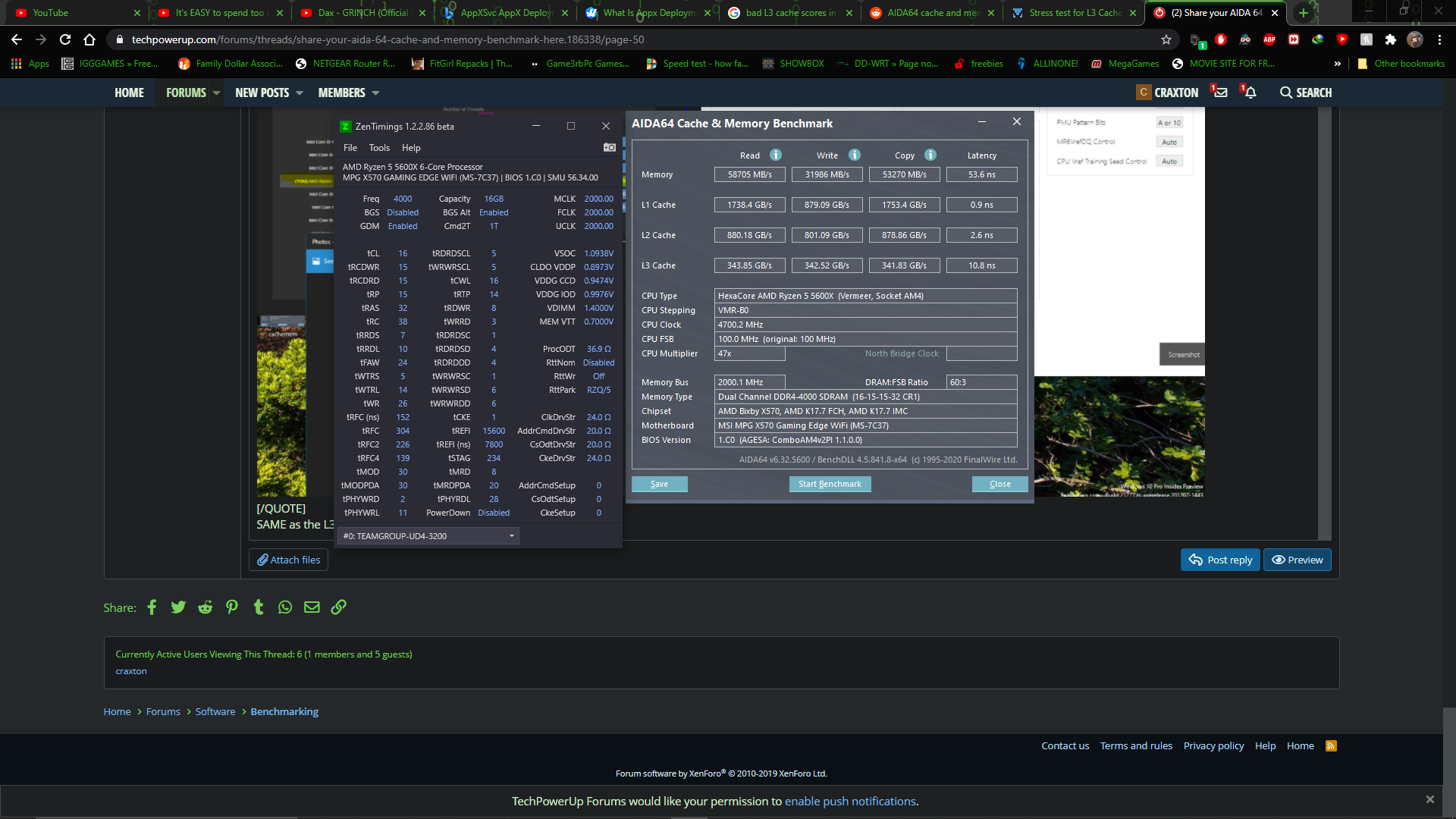Image resolution: width=1456 pixels, height=819 pixels.
Task: Switch to the bad L3 cache scores tab
Action: tap(790, 13)
